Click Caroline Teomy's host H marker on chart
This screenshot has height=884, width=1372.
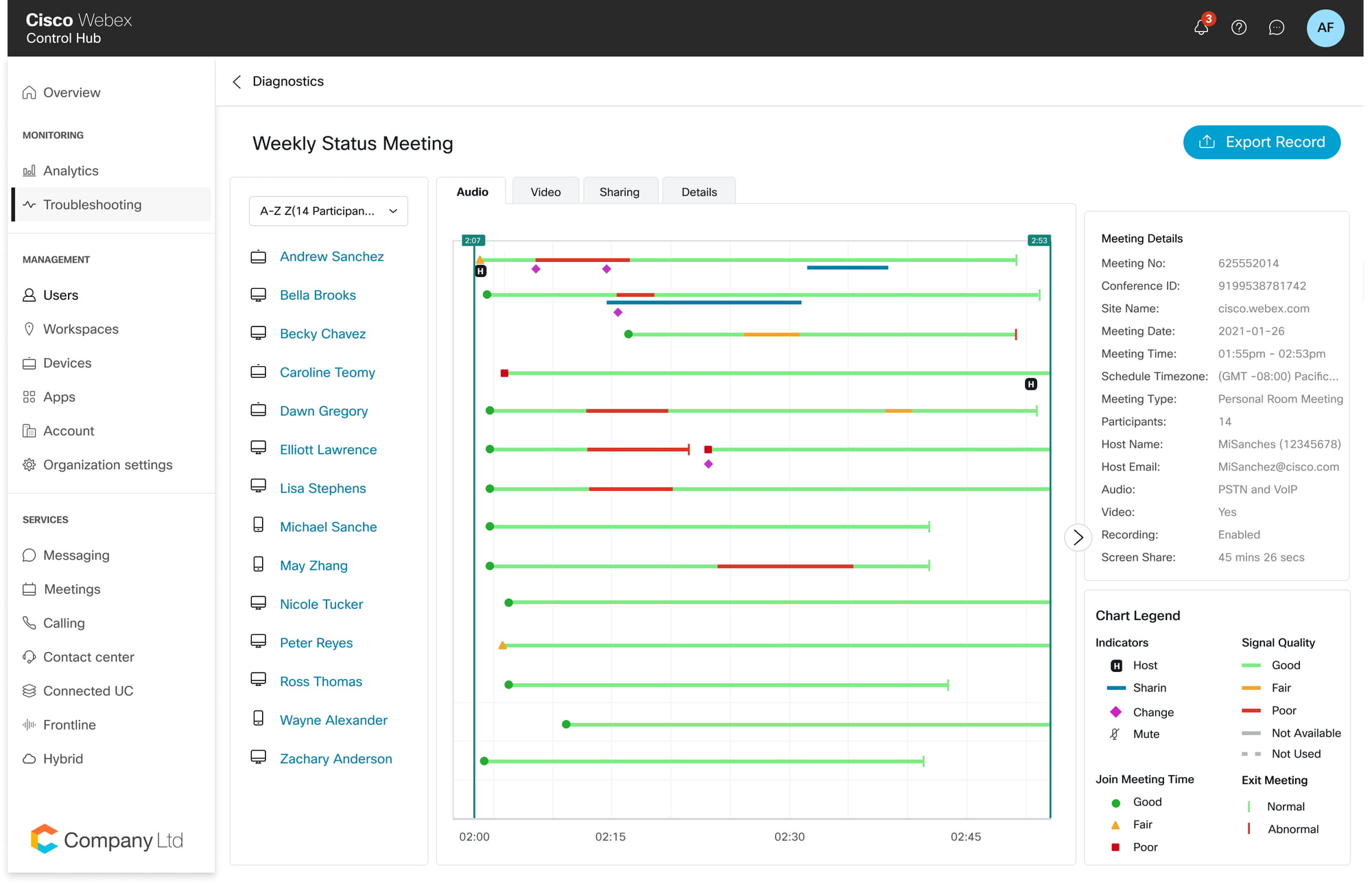[x=1030, y=384]
